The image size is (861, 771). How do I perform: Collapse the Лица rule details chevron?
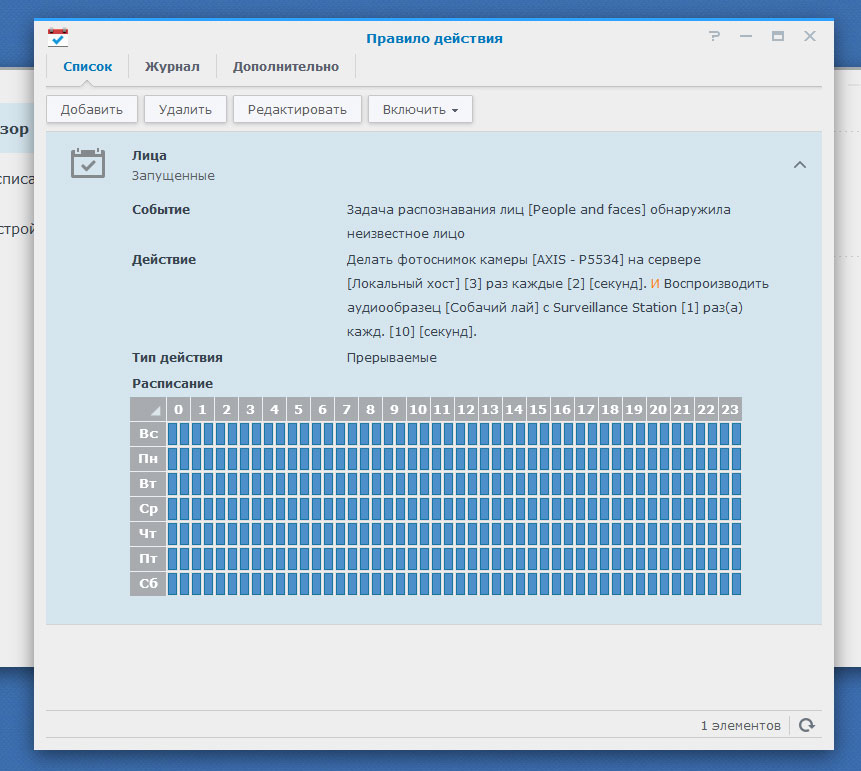(x=799, y=165)
